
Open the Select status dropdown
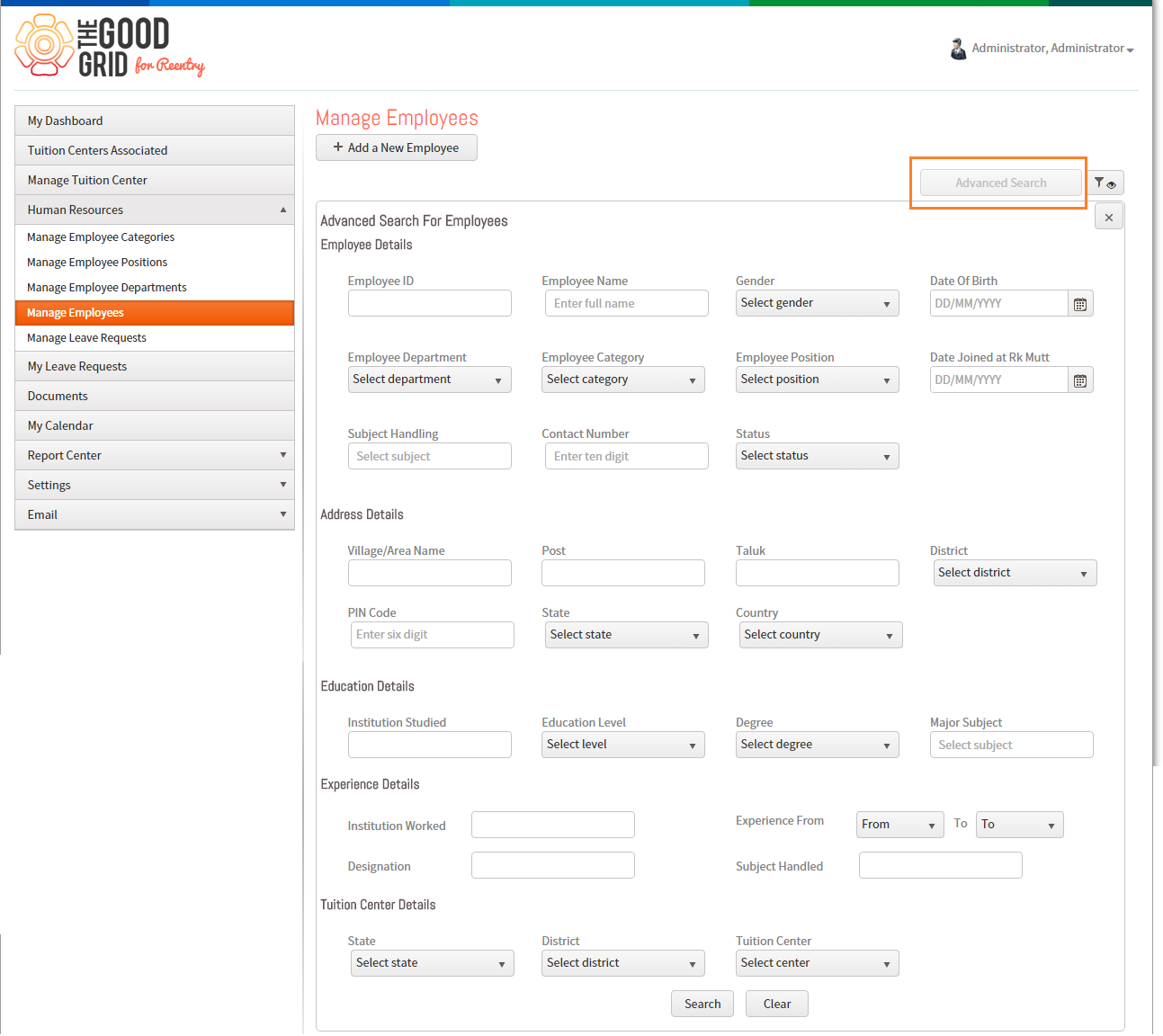pos(817,456)
